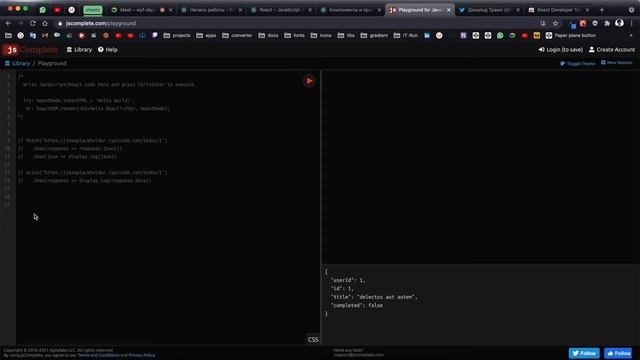Bookmark this page with the star icon

pos(555,24)
